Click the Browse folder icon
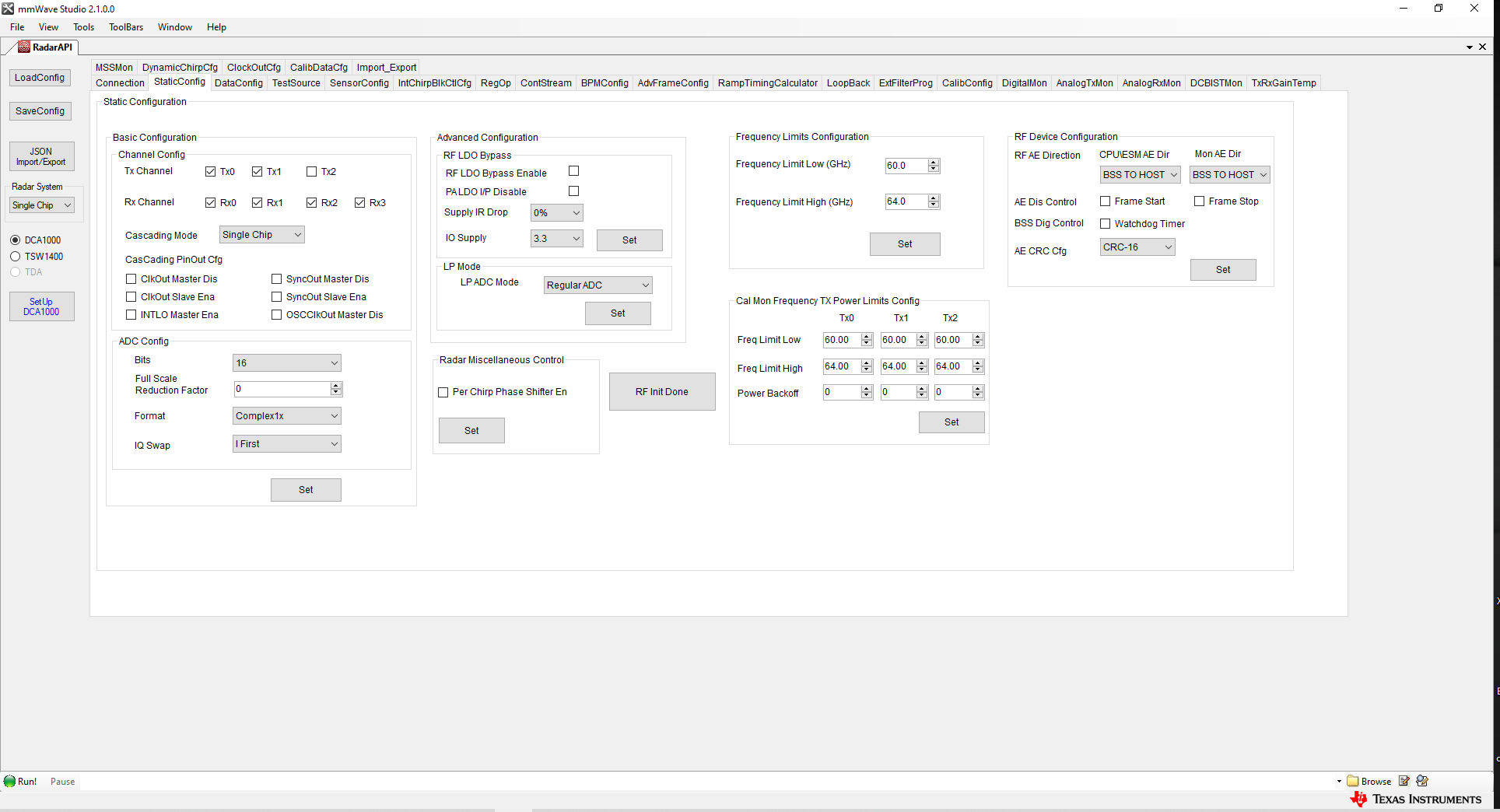Viewport: 1500px width, 812px height. click(x=1352, y=782)
